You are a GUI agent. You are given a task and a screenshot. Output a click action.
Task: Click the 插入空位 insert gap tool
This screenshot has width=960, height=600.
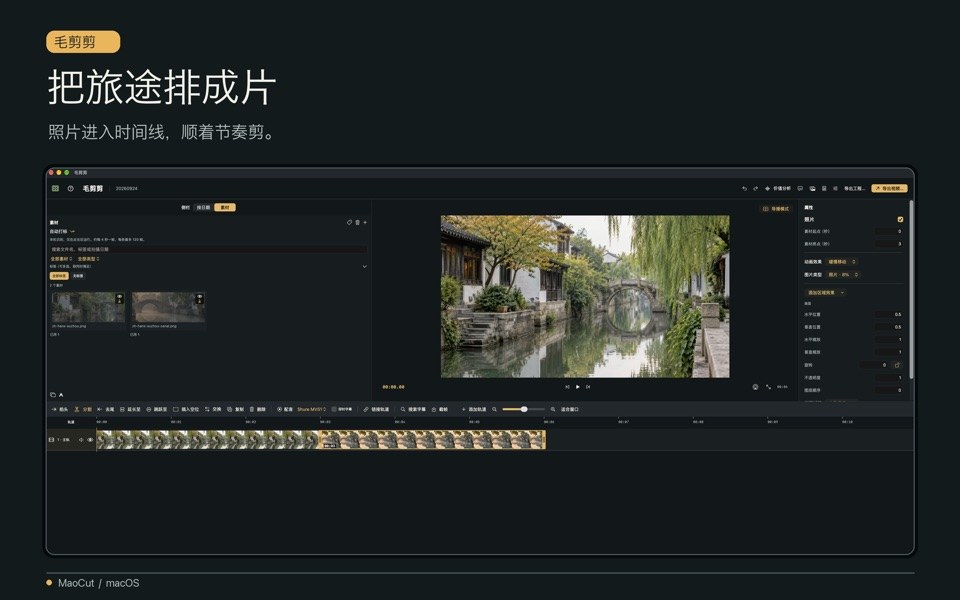(x=186, y=409)
